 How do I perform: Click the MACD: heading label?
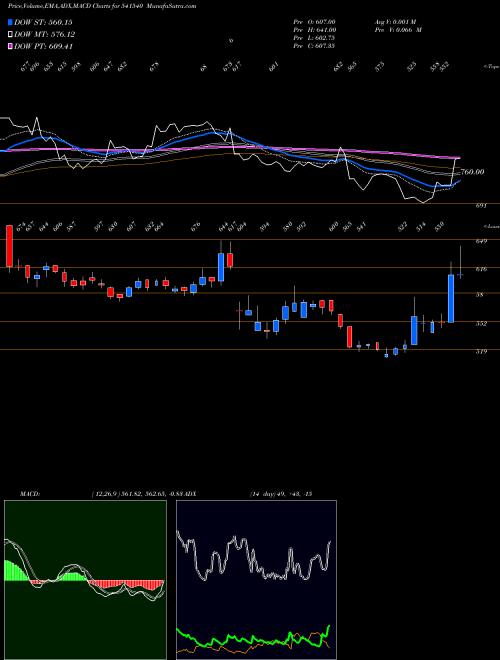coord(29,494)
